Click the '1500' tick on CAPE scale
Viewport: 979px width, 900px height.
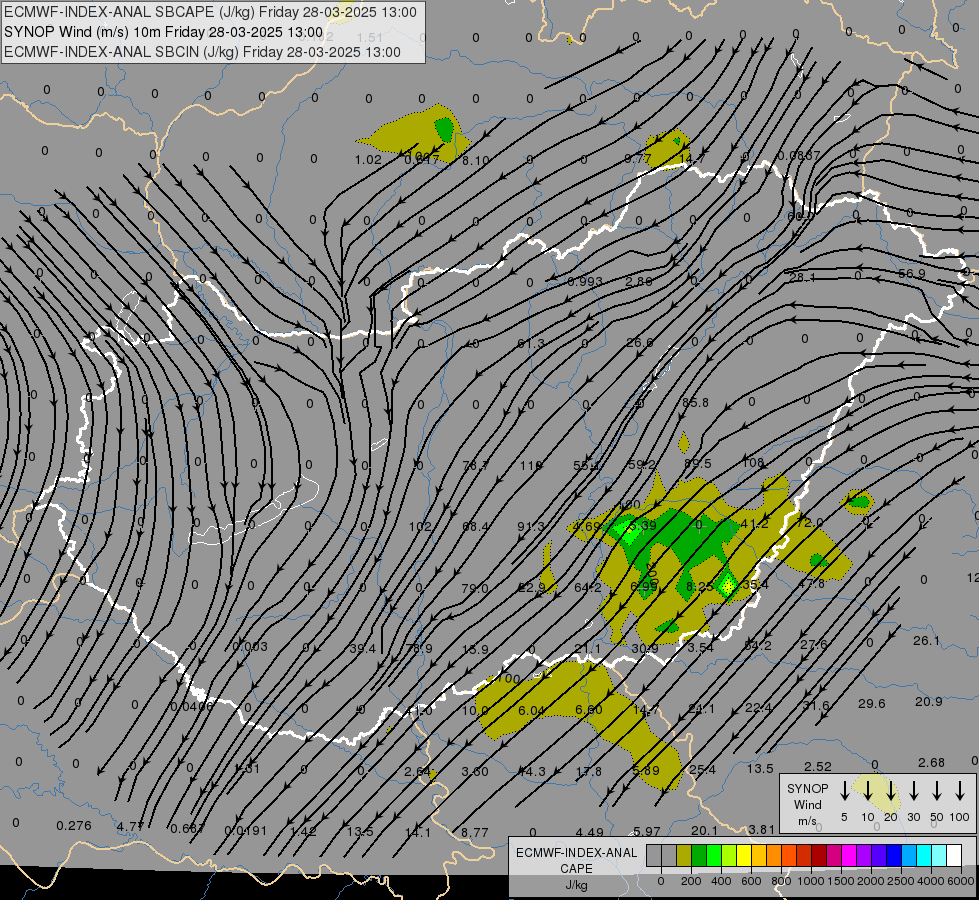pyautogui.click(x=840, y=881)
